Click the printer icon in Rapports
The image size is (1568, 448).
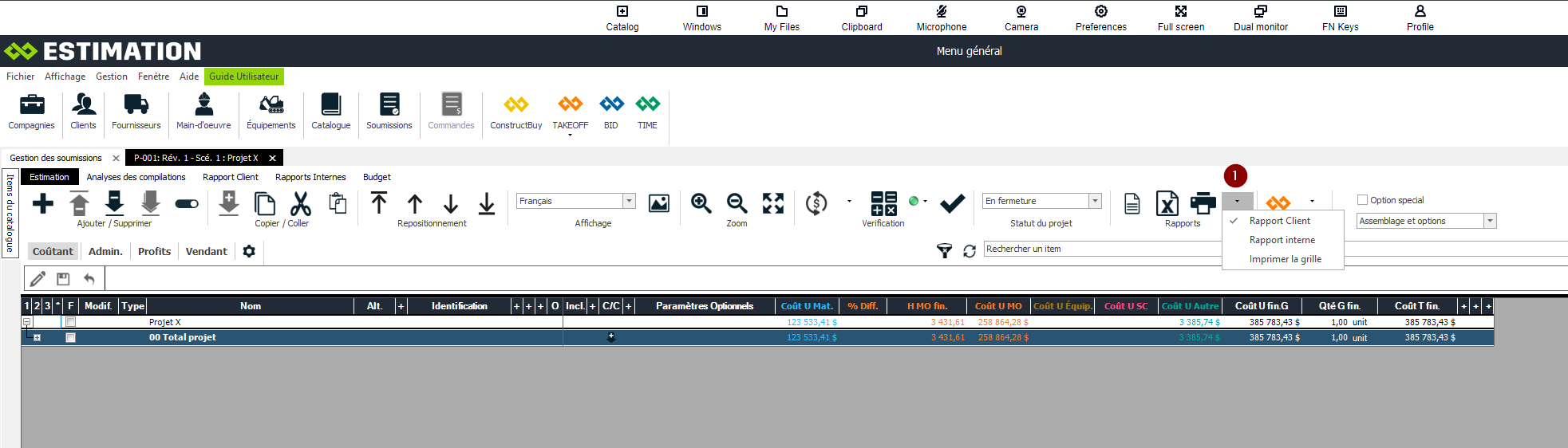pyautogui.click(x=1203, y=204)
